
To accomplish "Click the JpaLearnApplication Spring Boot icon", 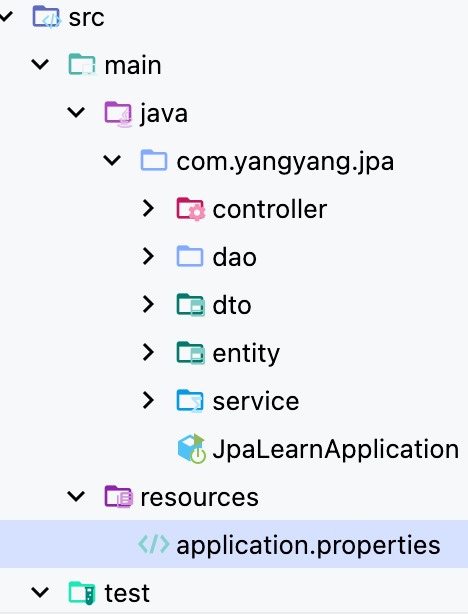I will (x=192, y=448).
